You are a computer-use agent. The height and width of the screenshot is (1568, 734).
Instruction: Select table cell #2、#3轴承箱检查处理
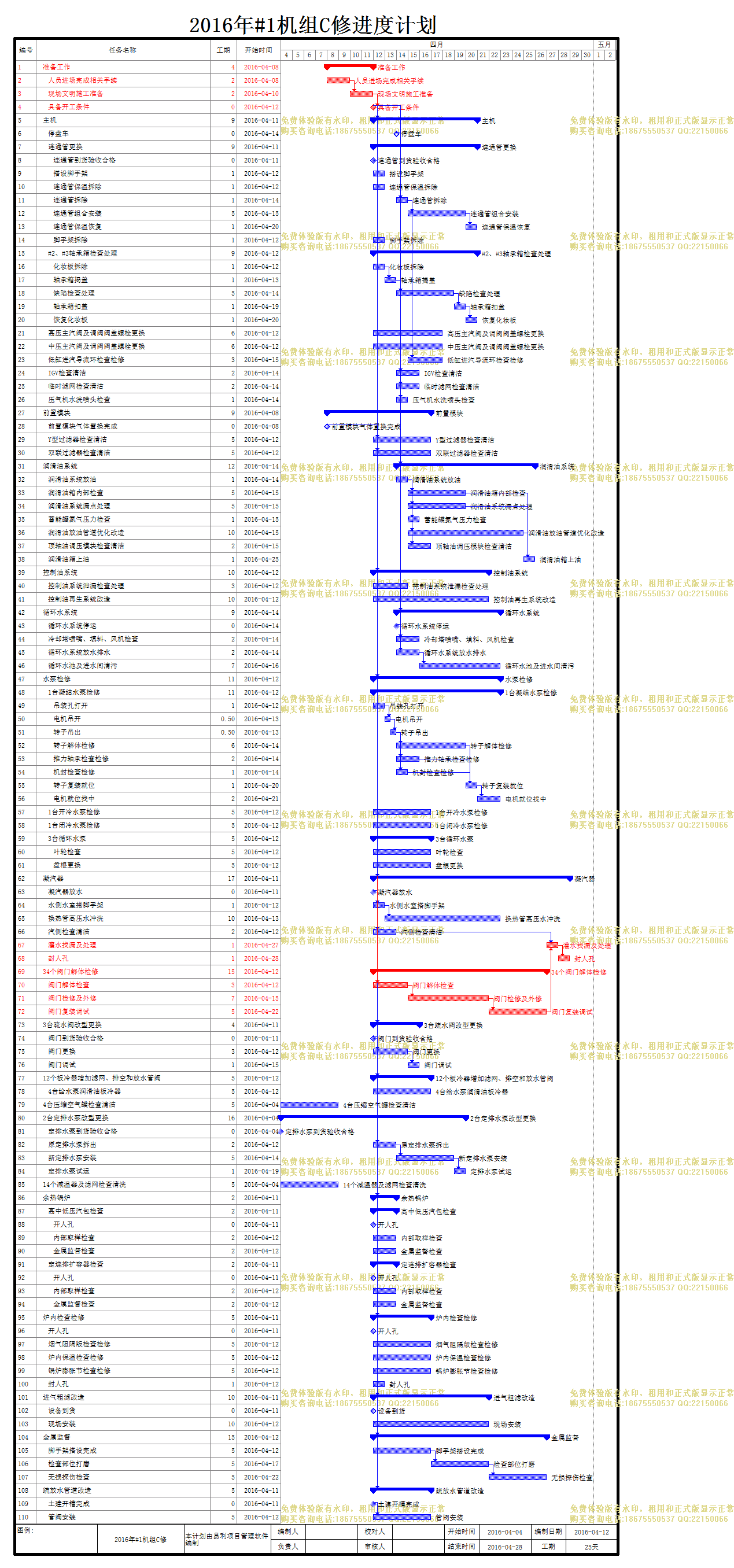click(x=82, y=253)
